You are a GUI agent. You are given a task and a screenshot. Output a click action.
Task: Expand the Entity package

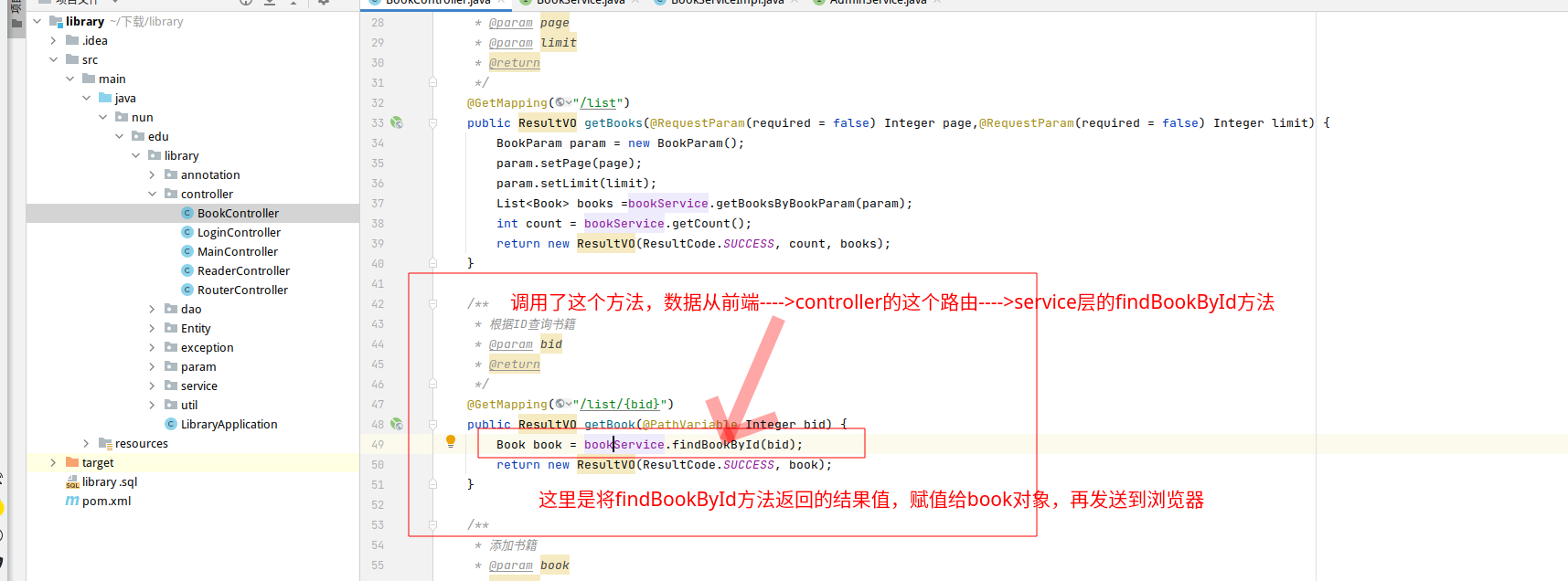(x=152, y=328)
